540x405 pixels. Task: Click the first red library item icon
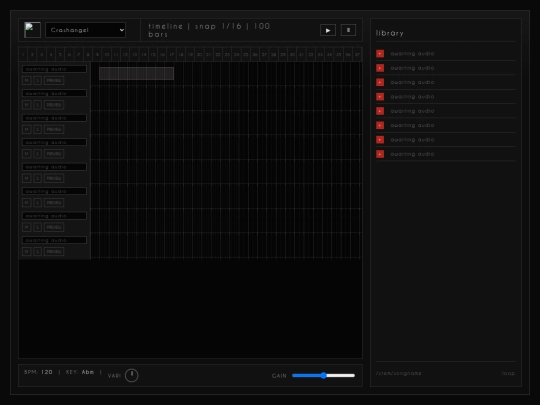(380, 54)
